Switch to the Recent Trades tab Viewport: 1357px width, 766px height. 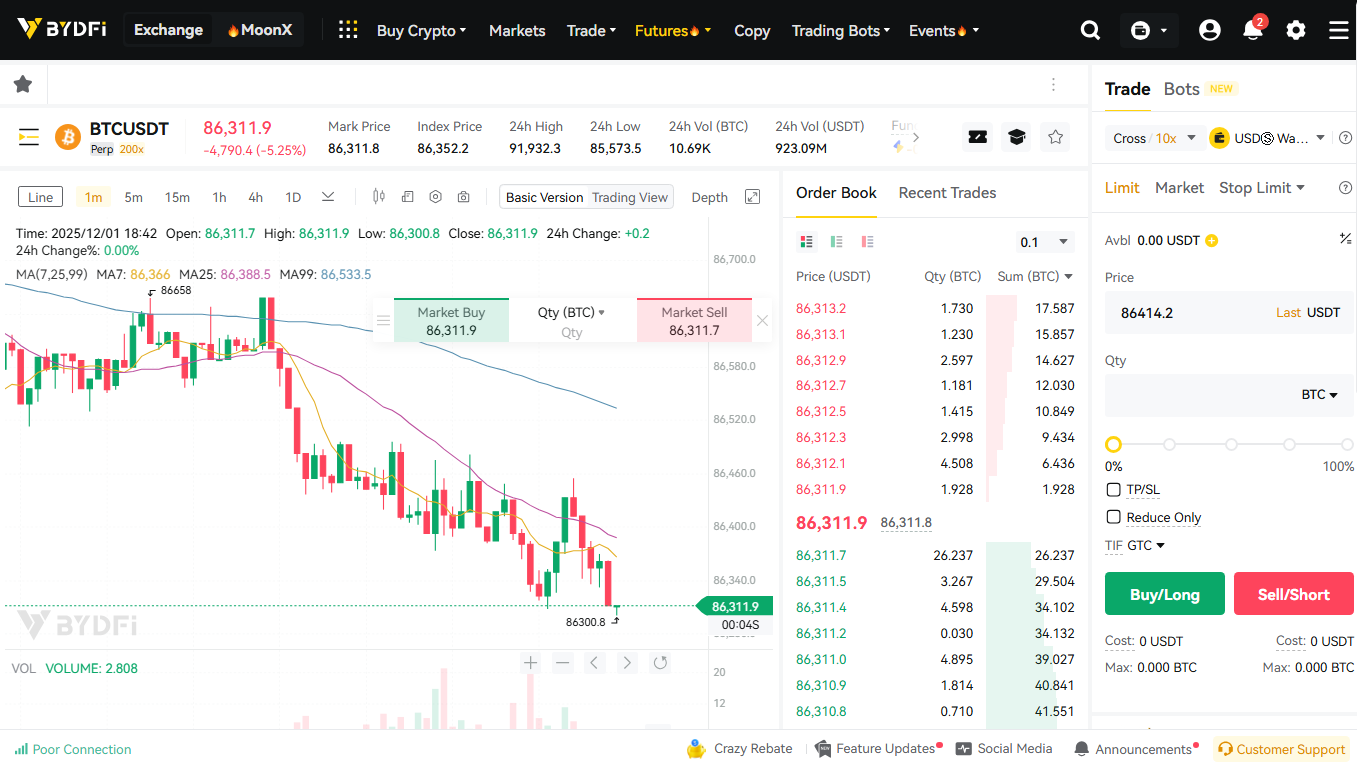(x=947, y=193)
